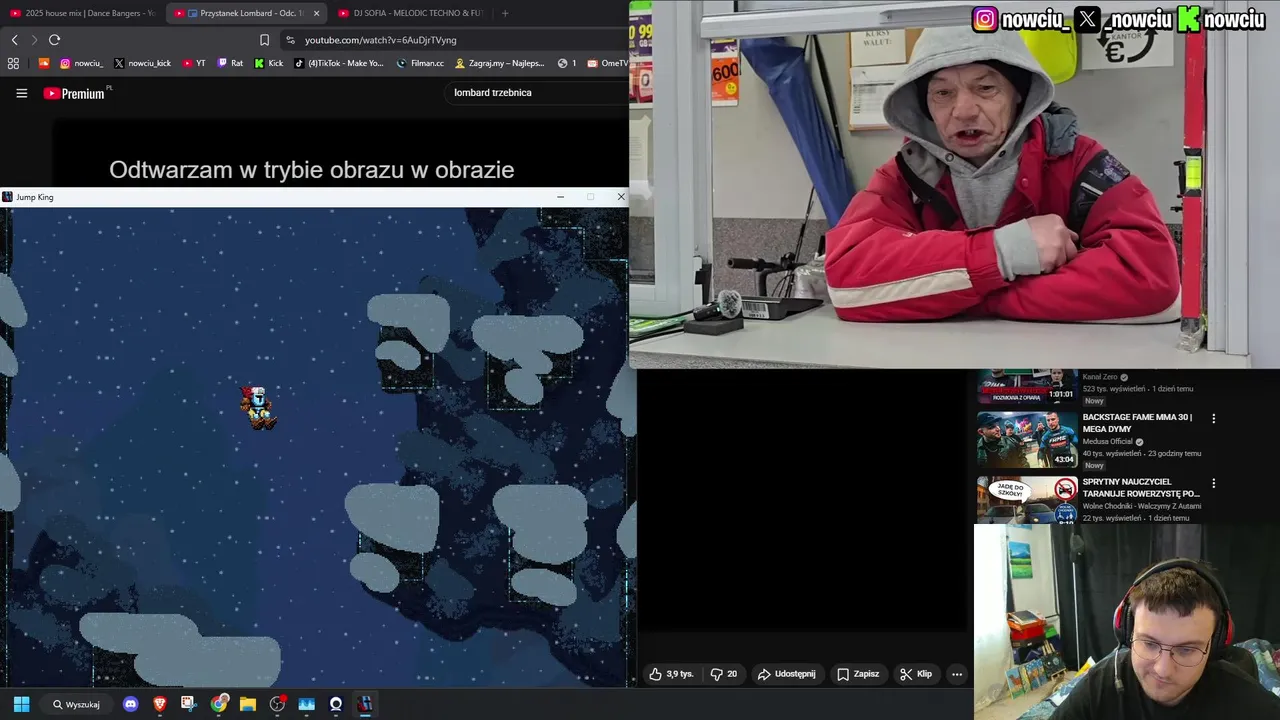Switch to the DJ SOFIA Melodic Techno tab
Screen dimensions: 1280x720
pos(410,13)
